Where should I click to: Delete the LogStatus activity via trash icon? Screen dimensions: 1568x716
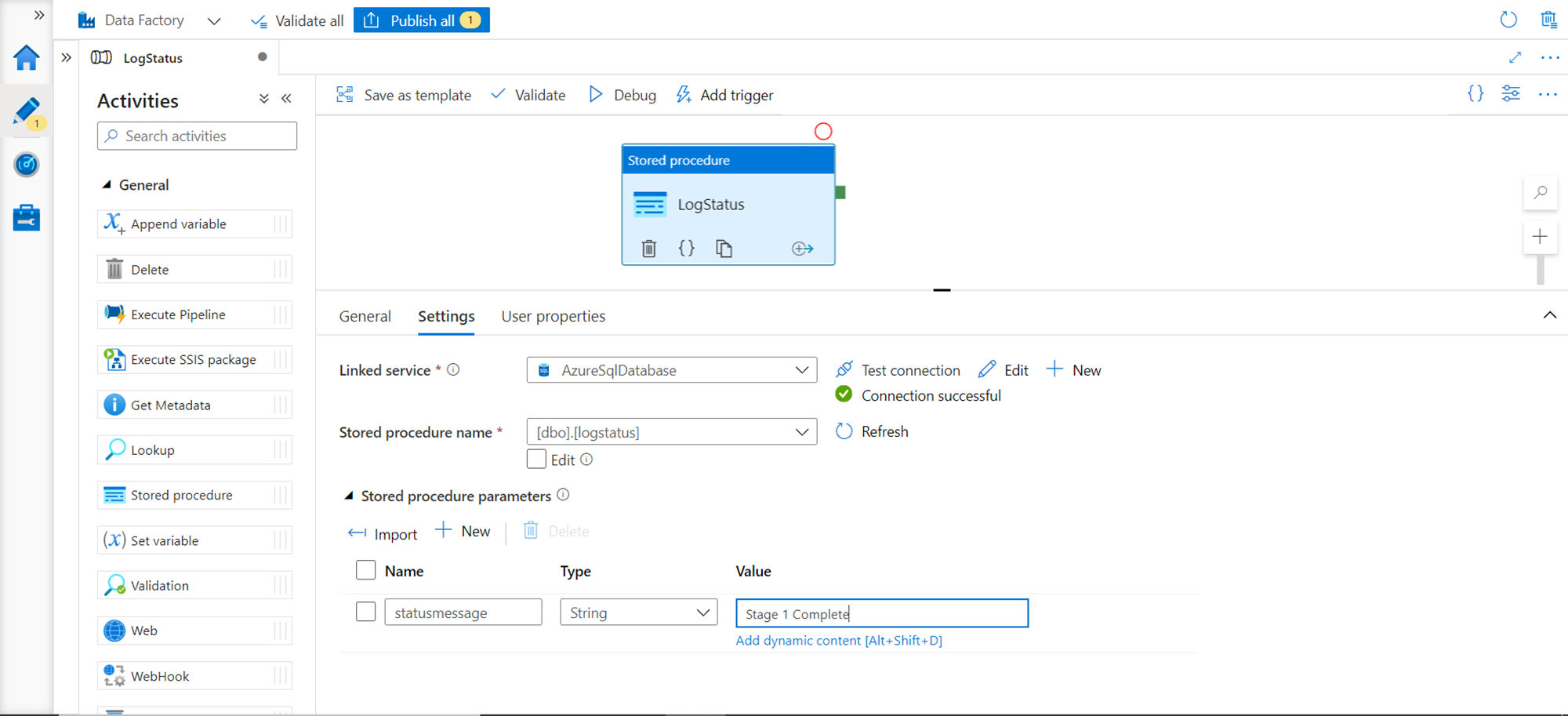648,249
